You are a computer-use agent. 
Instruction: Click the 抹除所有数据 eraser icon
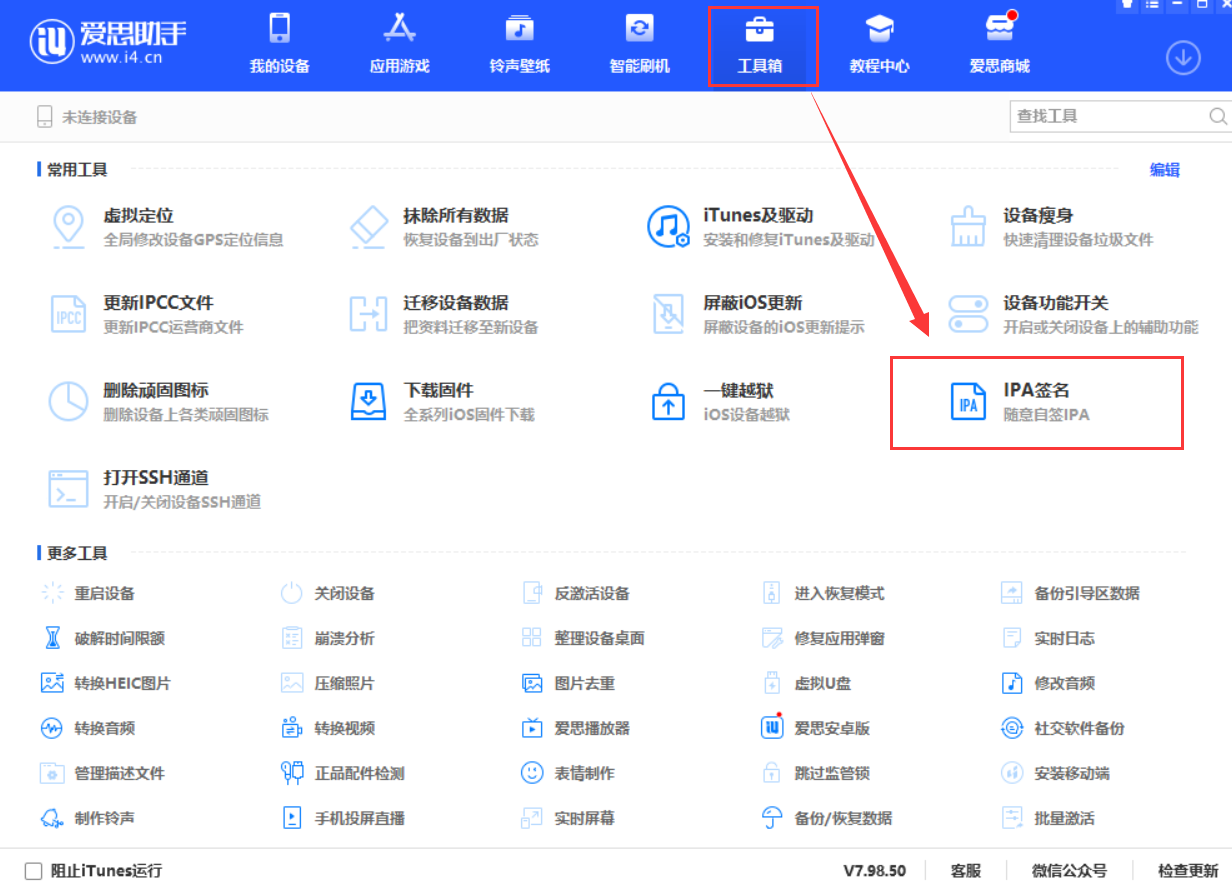[x=368, y=227]
